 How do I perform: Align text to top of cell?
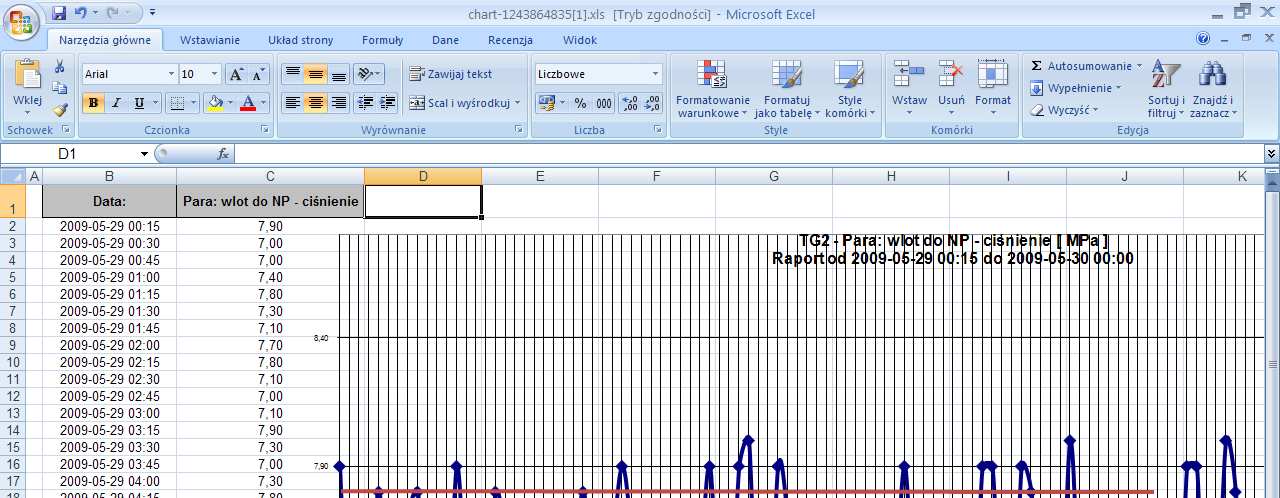(292, 74)
